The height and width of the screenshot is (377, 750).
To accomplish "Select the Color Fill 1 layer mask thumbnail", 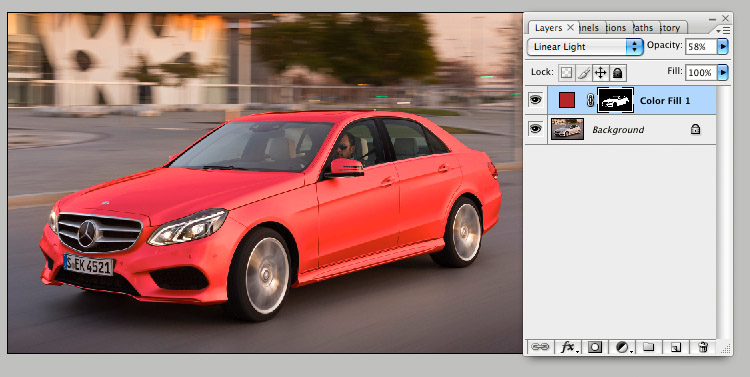I will point(616,100).
